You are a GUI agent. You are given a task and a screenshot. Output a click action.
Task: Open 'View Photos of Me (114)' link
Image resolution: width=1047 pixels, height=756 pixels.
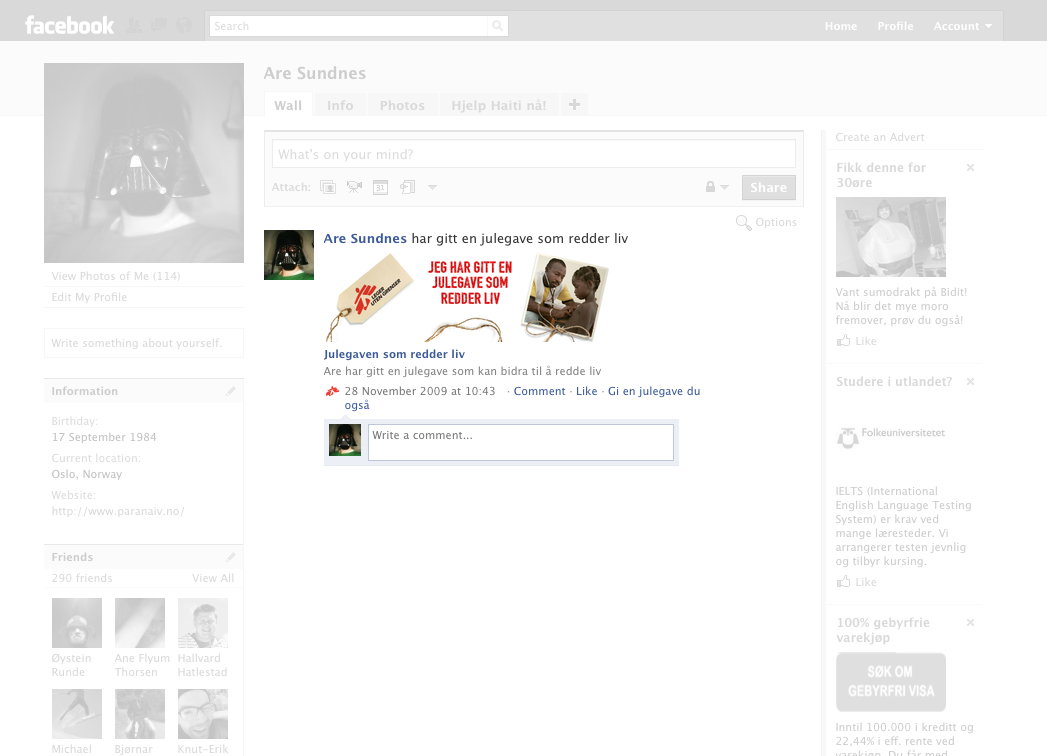pos(116,276)
